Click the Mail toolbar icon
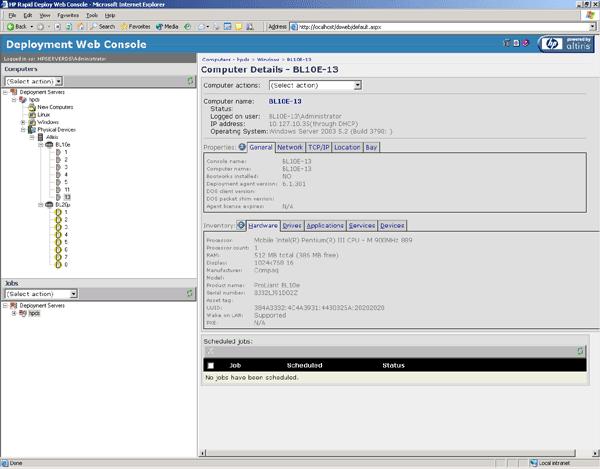The image size is (600, 469). click(202, 26)
